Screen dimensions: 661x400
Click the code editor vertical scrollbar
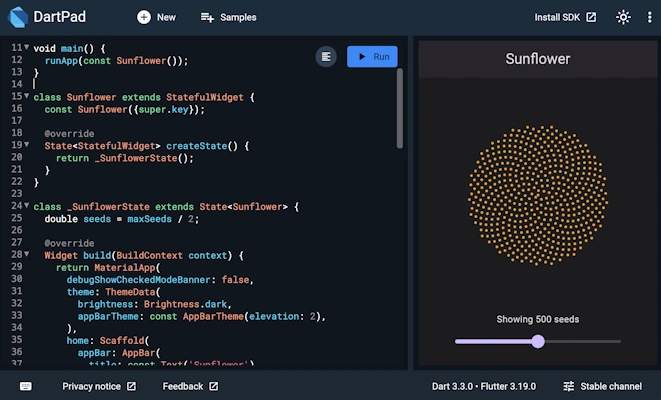[x=400, y=108]
